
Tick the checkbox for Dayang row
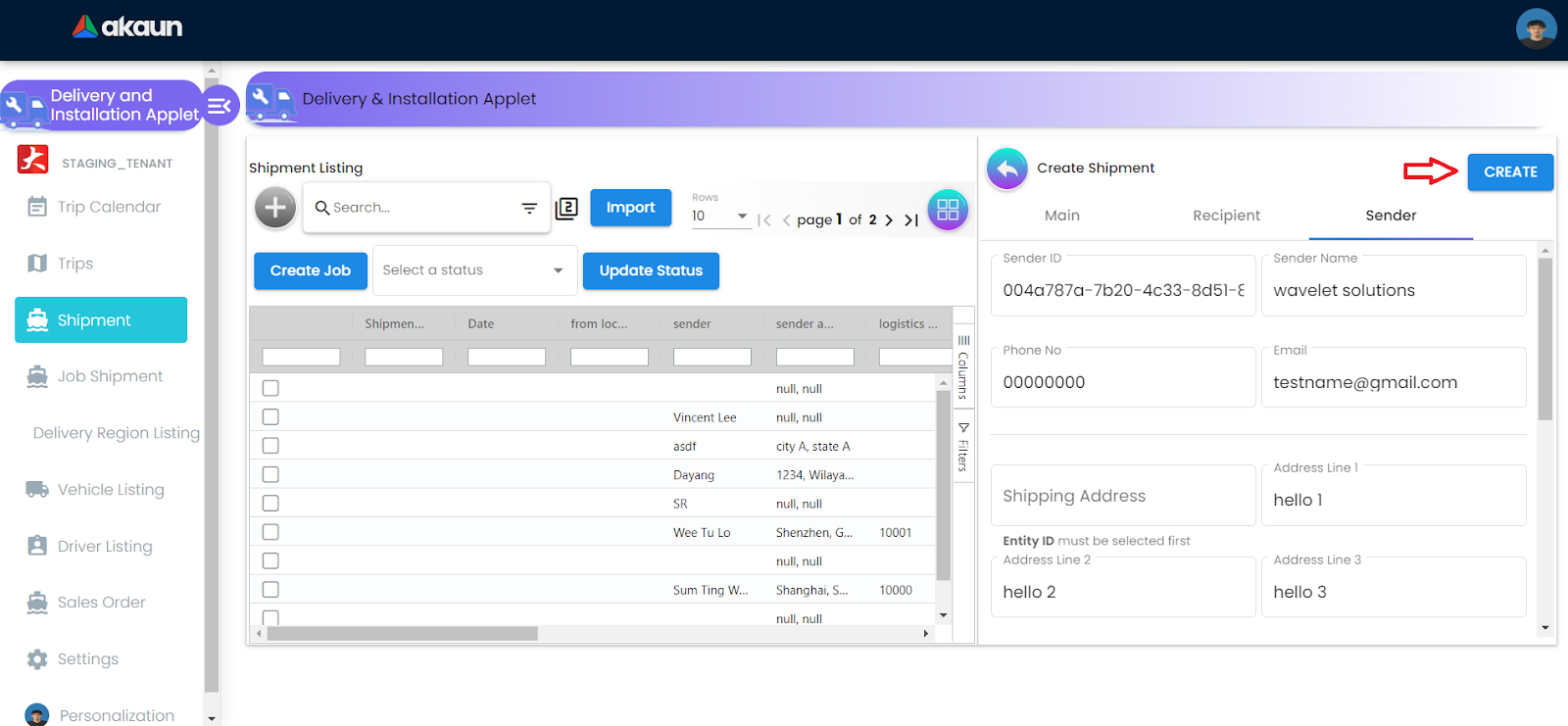[x=270, y=474]
